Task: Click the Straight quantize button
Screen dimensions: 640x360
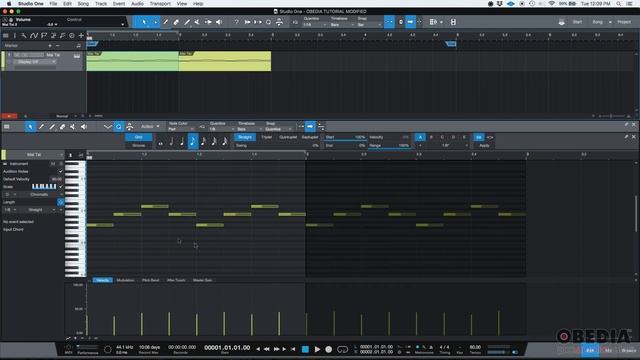Action: tap(245, 137)
